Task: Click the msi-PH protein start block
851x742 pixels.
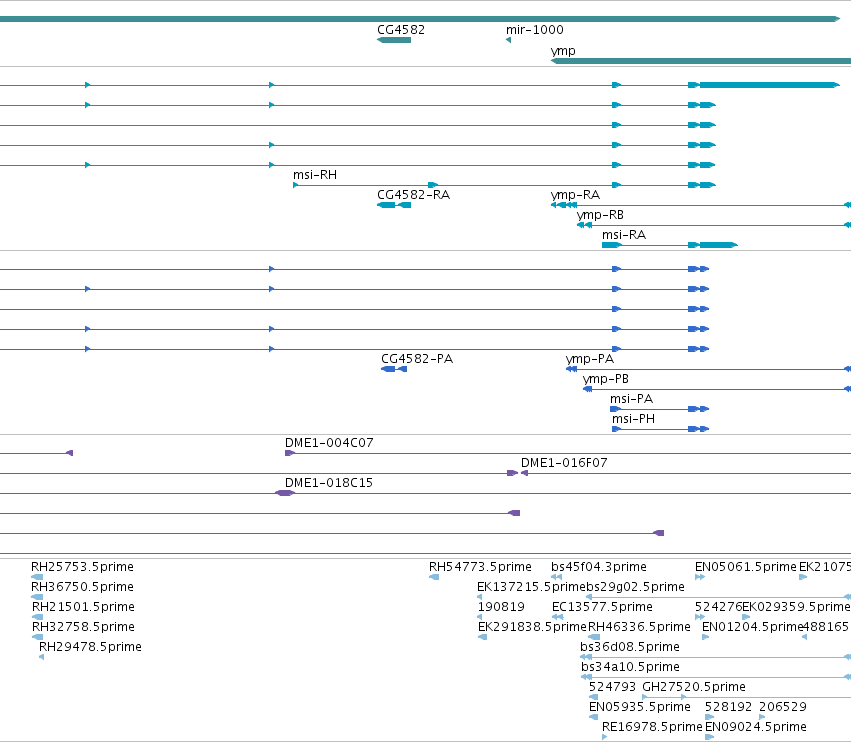Action: coord(617,429)
